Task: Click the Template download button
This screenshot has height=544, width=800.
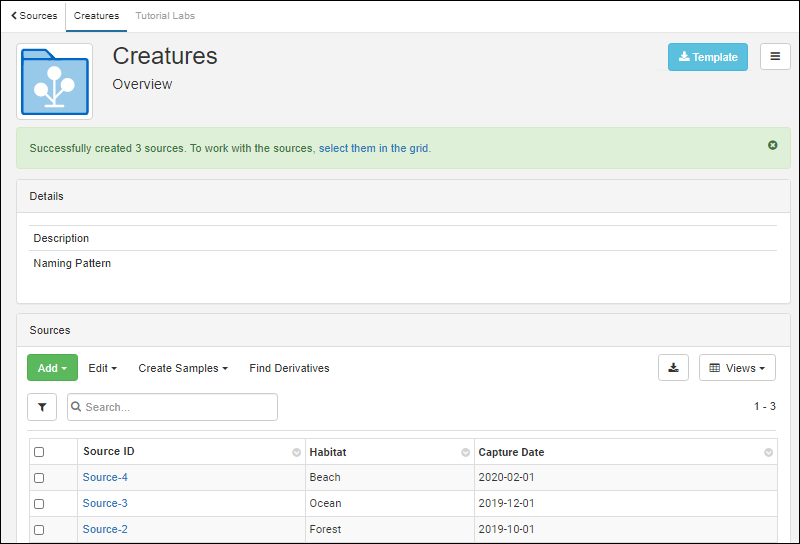Action: coord(707,57)
